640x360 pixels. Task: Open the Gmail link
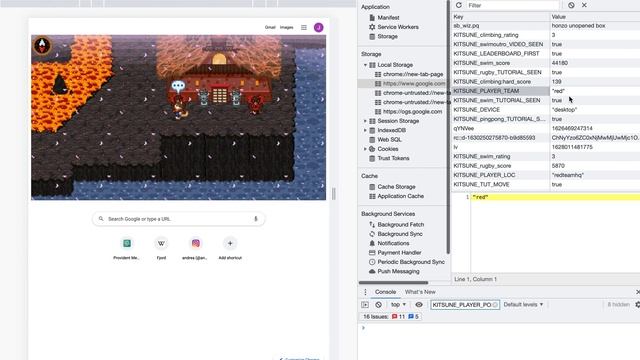(270, 27)
